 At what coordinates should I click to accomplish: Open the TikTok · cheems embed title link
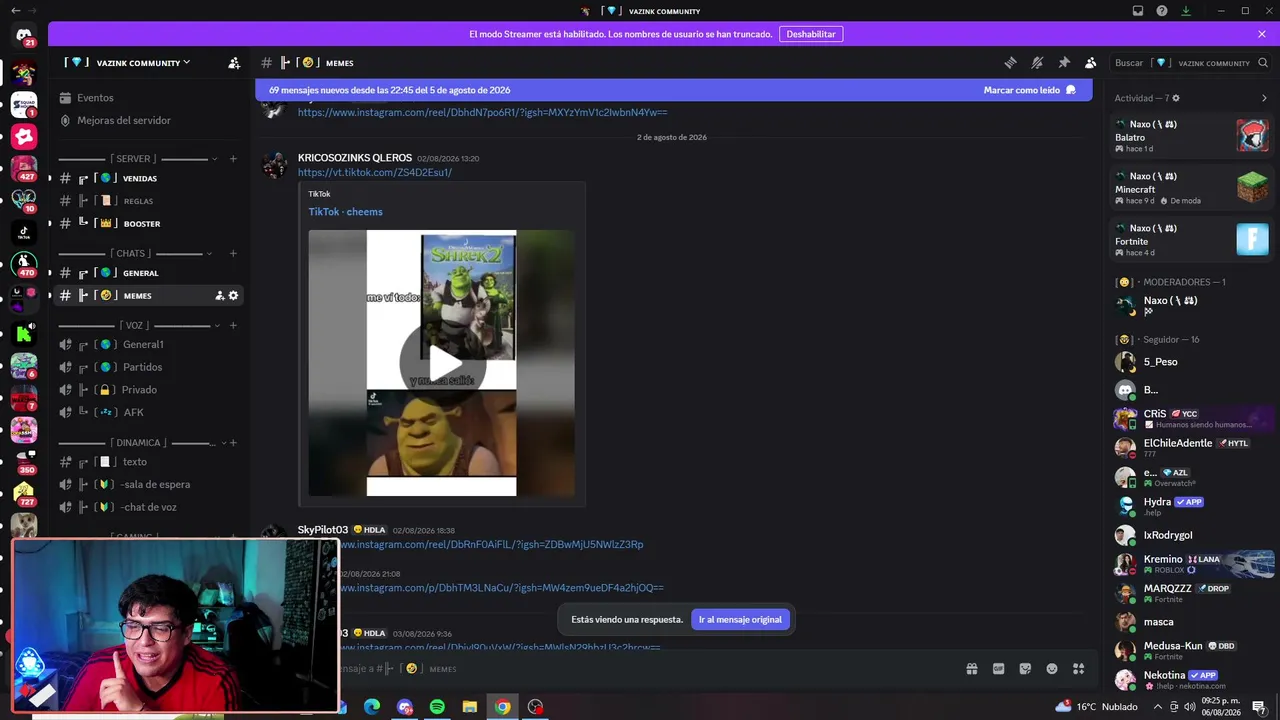(345, 212)
